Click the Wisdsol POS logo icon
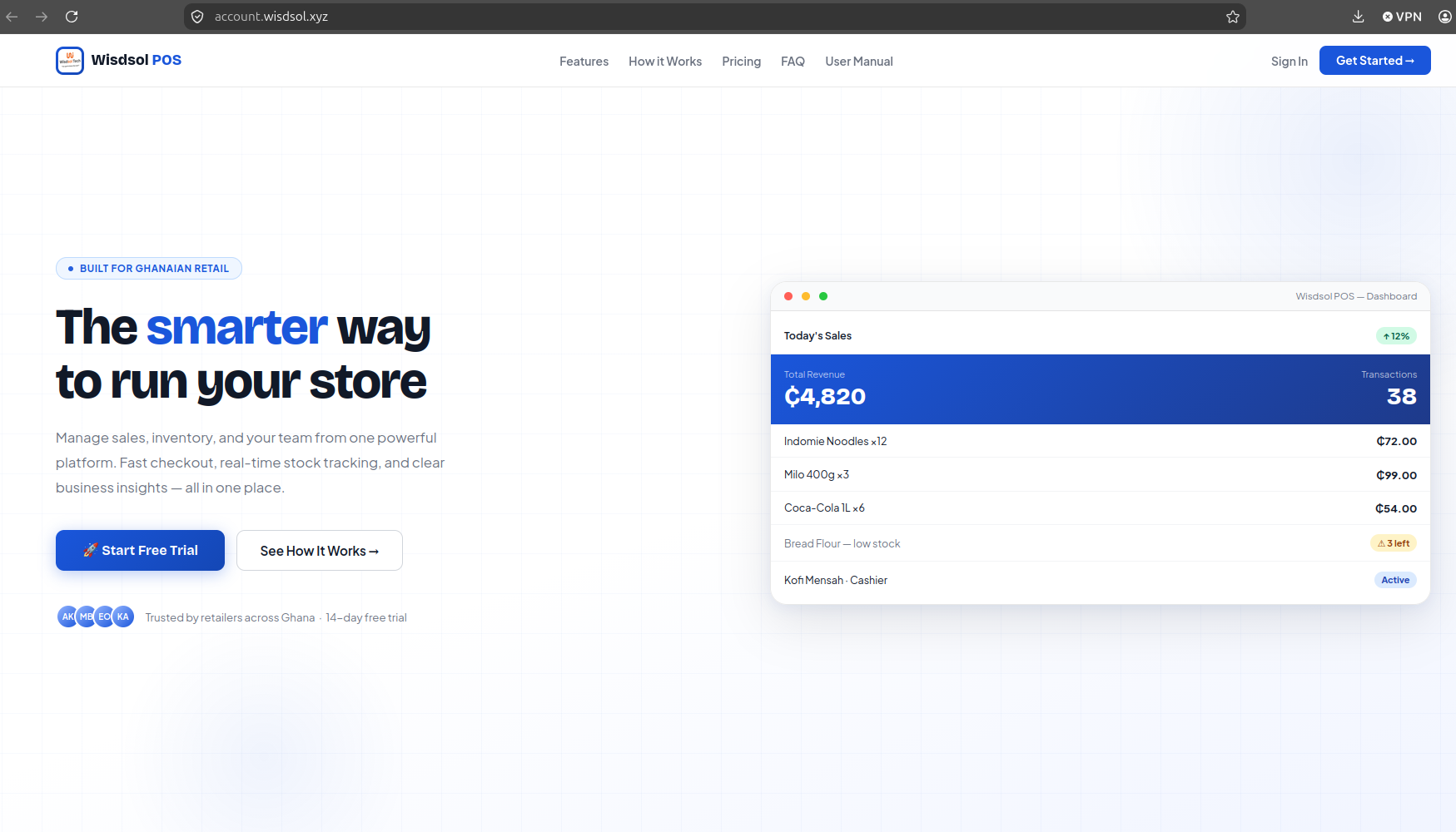Screen dimensions: 1456x832 (x=70, y=61)
